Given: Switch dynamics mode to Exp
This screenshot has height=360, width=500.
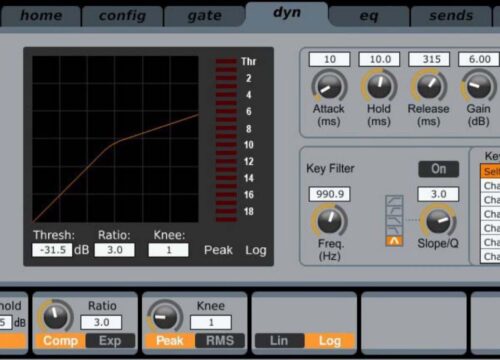Looking at the screenshot, I should [x=110, y=341].
